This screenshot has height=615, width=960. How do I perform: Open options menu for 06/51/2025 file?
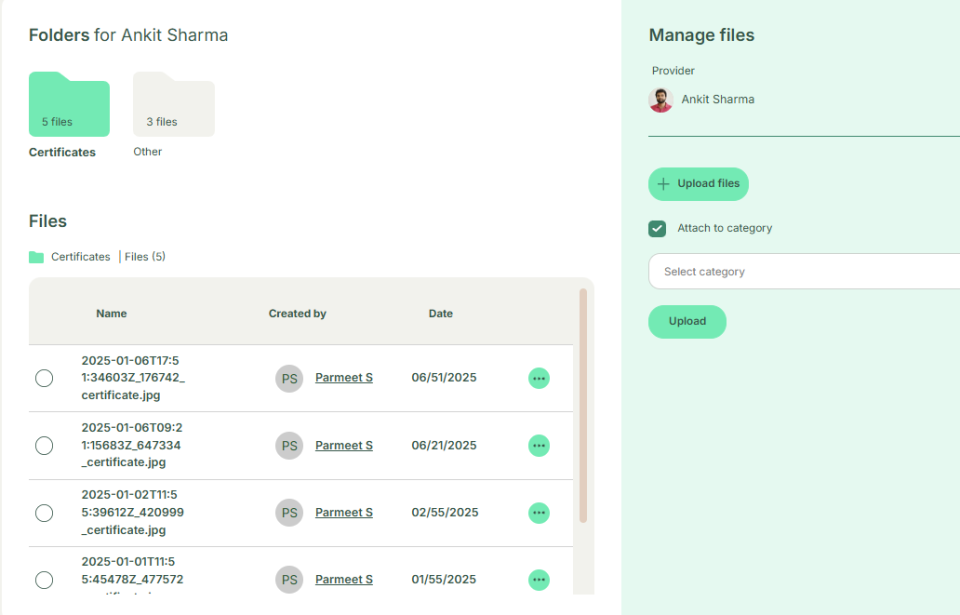coord(538,378)
